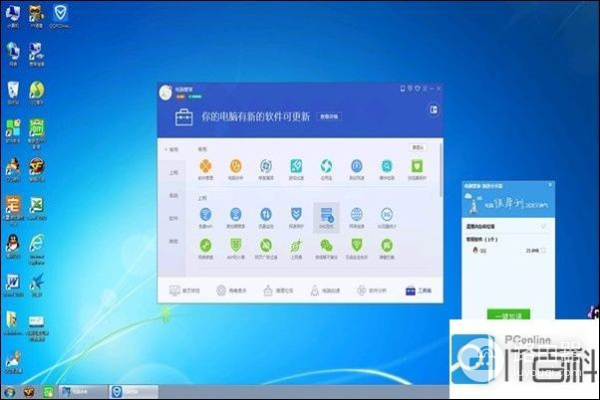The width and height of the screenshot is (600, 400).
Task: Check the box beside the QQ process
Action: click(543, 250)
